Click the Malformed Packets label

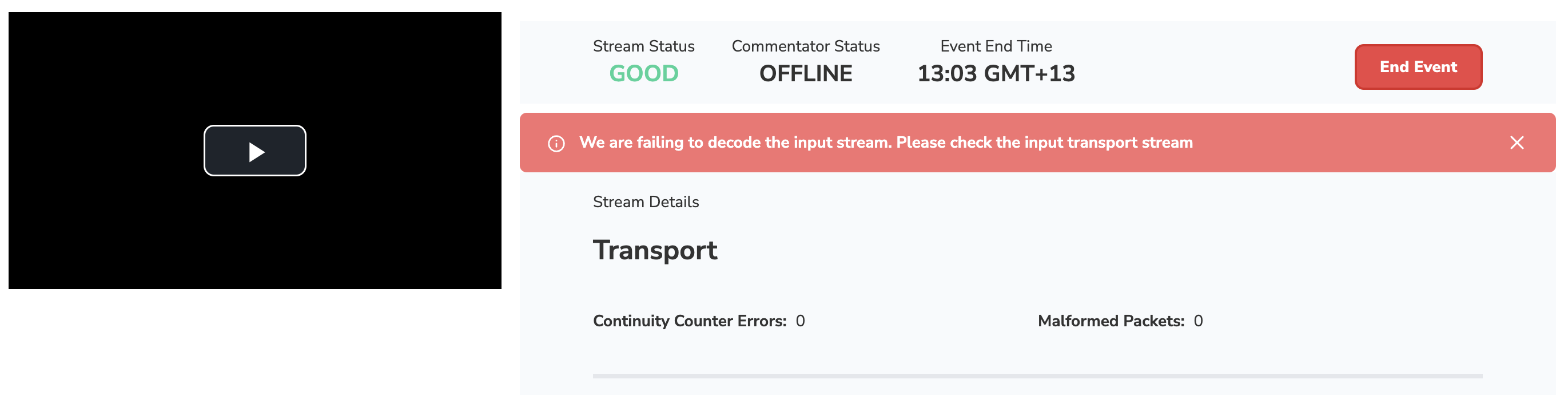(1111, 321)
